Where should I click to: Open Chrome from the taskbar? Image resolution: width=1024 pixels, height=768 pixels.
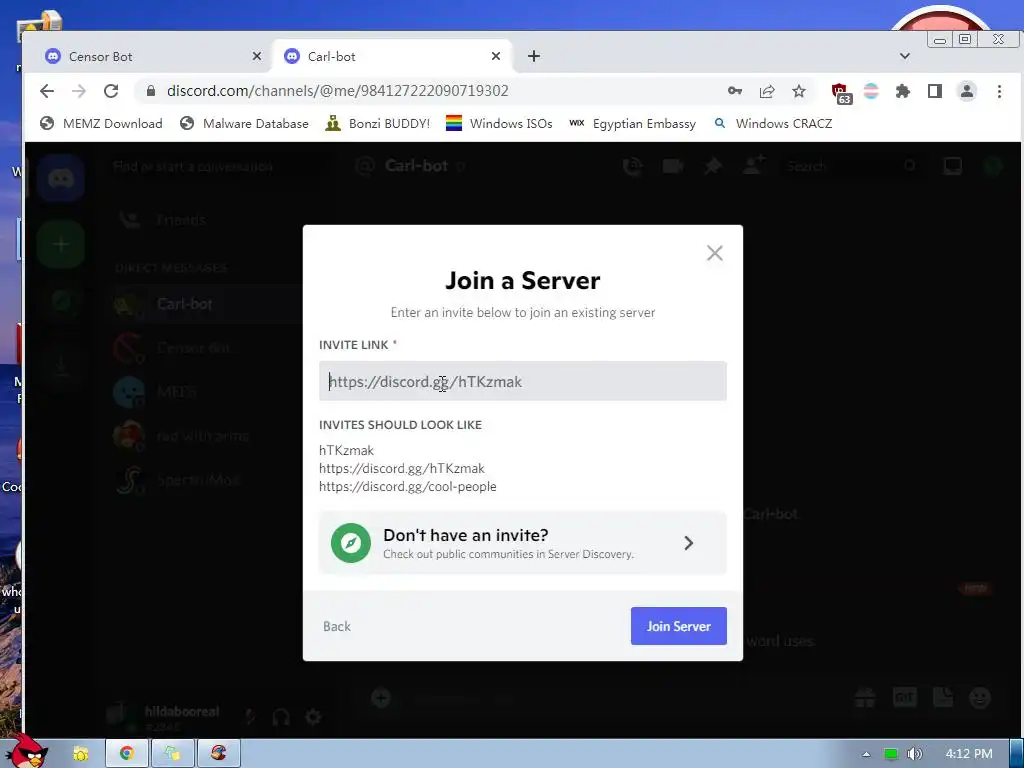[x=127, y=754]
